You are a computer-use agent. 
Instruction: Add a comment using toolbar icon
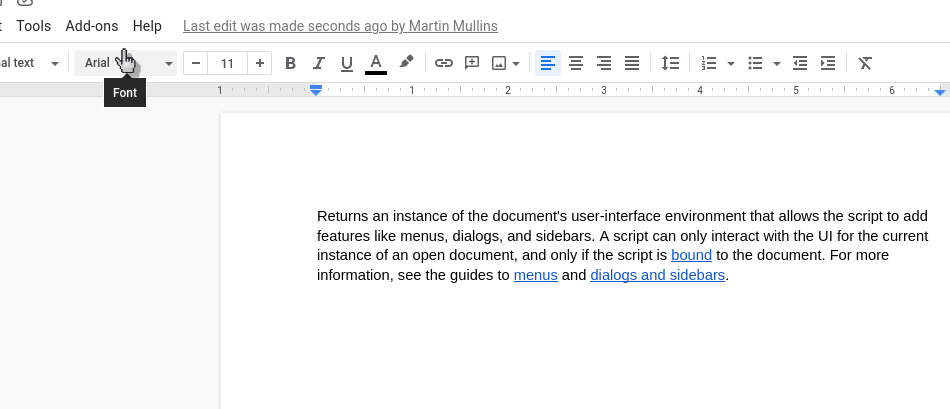[472, 63]
